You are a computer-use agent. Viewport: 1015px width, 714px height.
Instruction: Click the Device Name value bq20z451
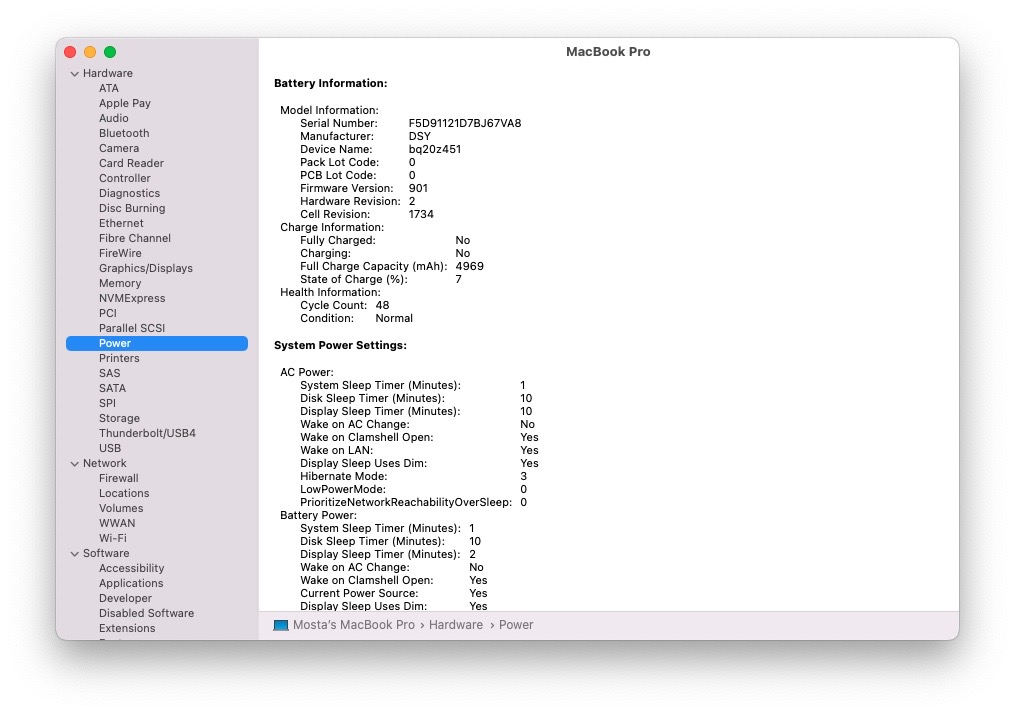coord(435,149)
